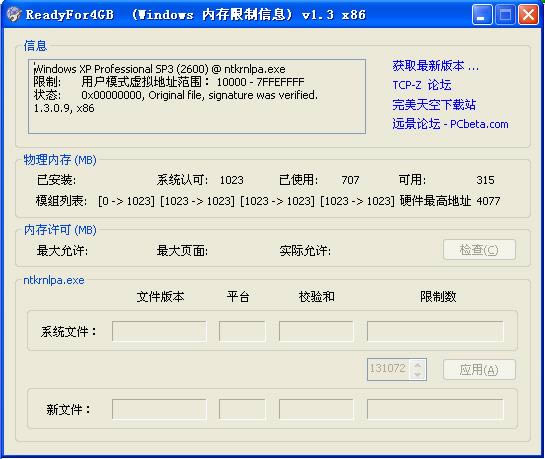
Task: Click the 新文件 platform field
Action: point(242,409)
